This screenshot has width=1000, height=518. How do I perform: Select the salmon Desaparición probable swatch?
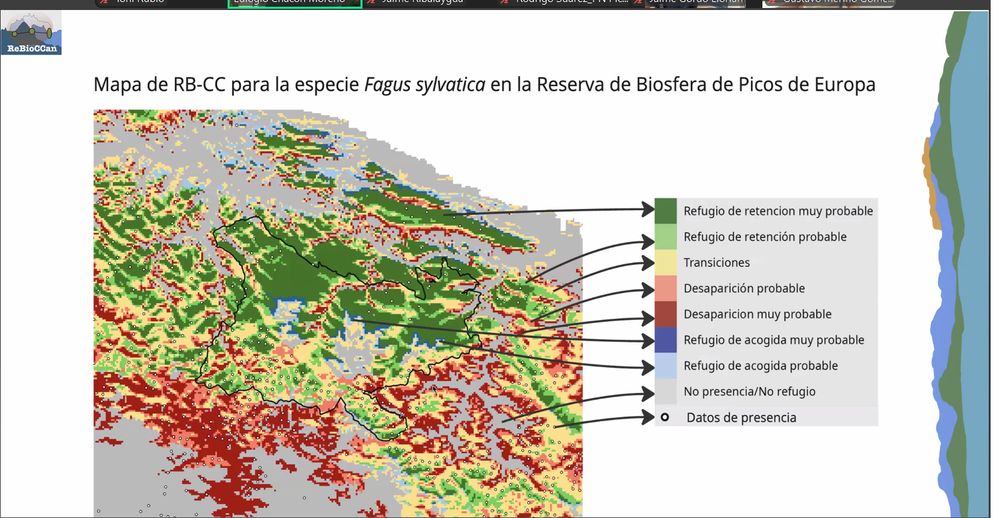665,288
